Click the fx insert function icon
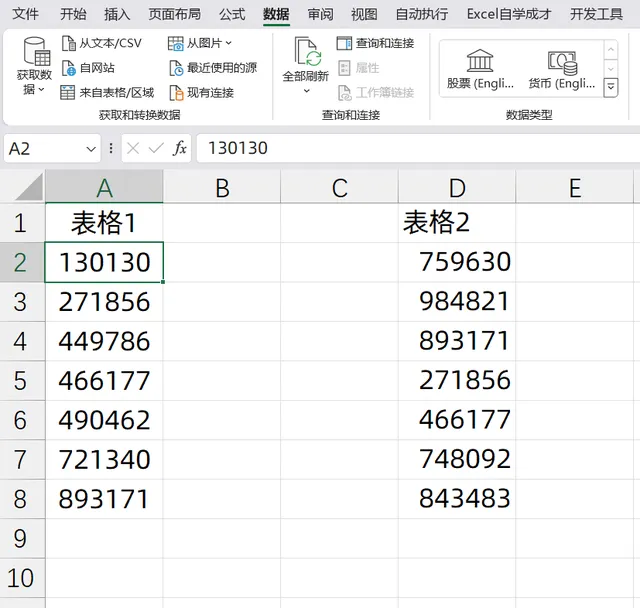Screen dimensions: 640x608 (x=180, y=148)
